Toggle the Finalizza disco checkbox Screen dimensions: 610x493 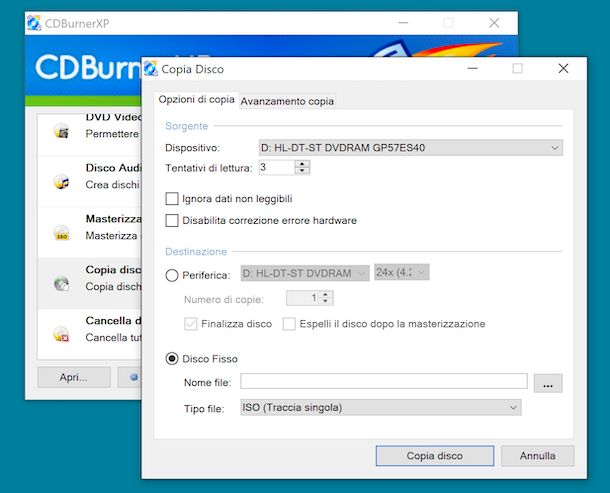(x=191, y=324)
